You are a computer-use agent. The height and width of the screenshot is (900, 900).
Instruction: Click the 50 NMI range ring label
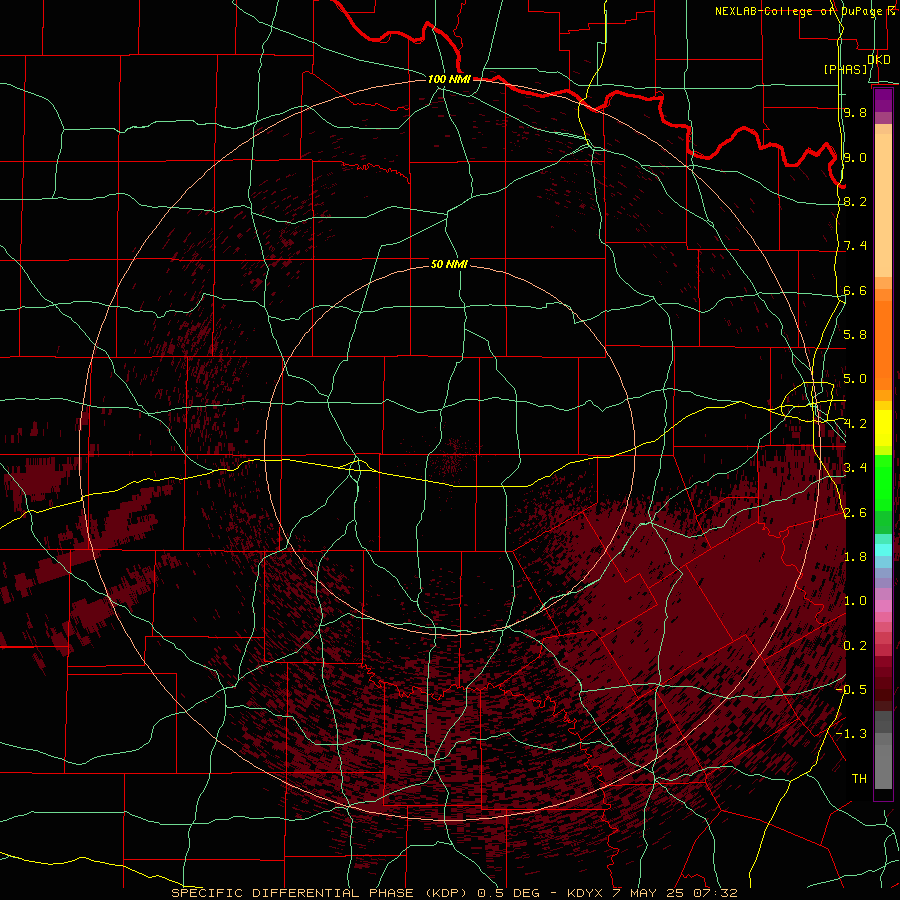click(x=449, y=264)
